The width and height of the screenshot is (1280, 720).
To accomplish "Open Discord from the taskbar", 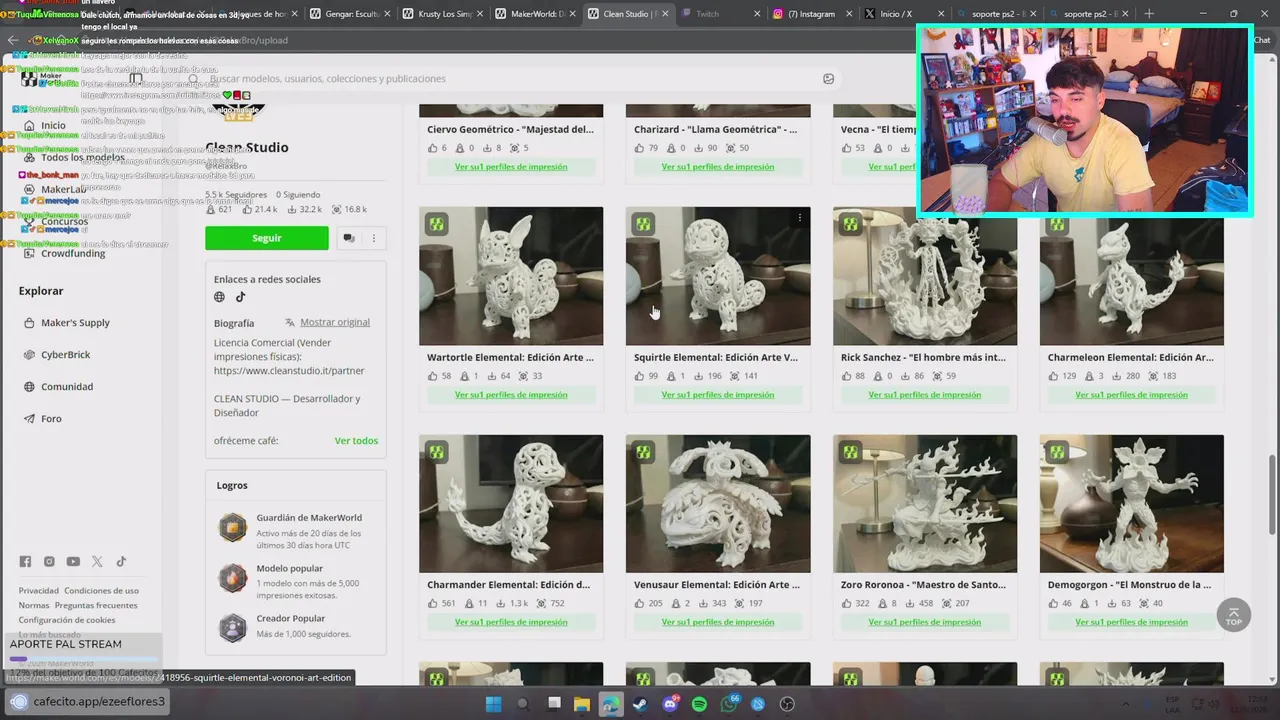I will point(670,704).
